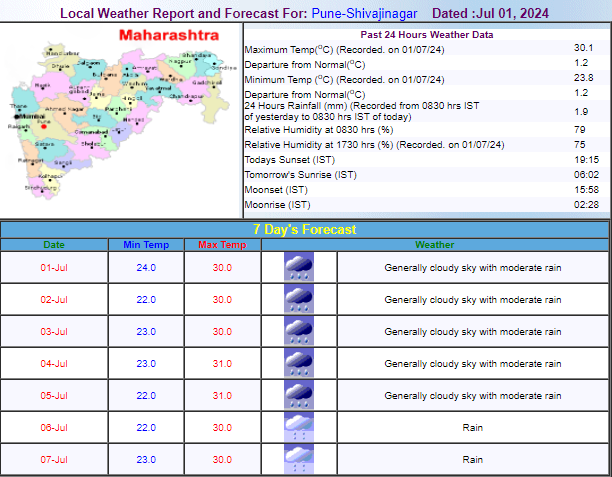612x477 pixels.
Task: Select the Min Temp column header
Action: (146, 245)
